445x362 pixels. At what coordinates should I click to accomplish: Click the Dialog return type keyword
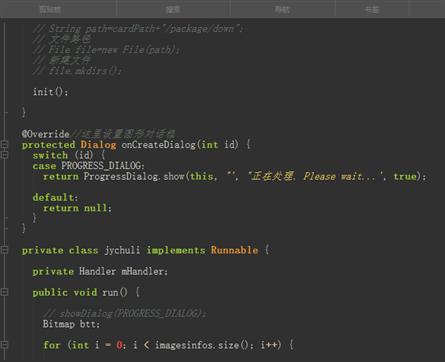pos(98,145)
